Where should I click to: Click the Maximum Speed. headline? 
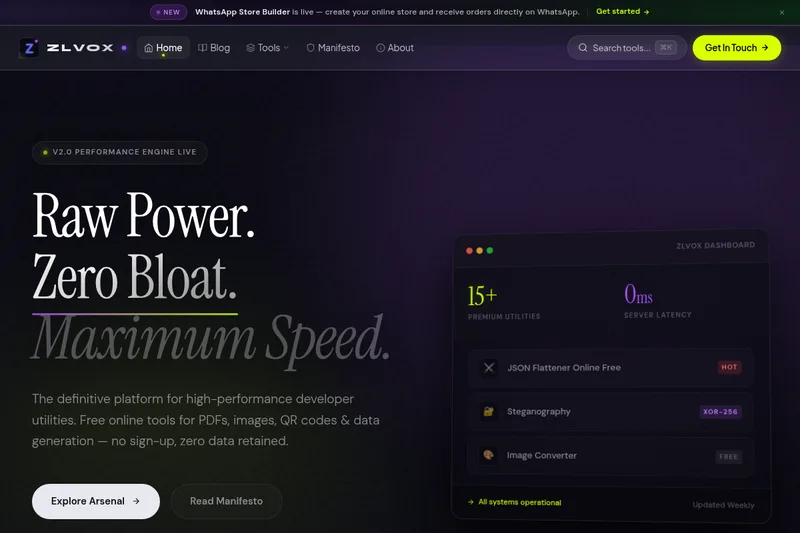pyautogui.click(x=211, y=340)
